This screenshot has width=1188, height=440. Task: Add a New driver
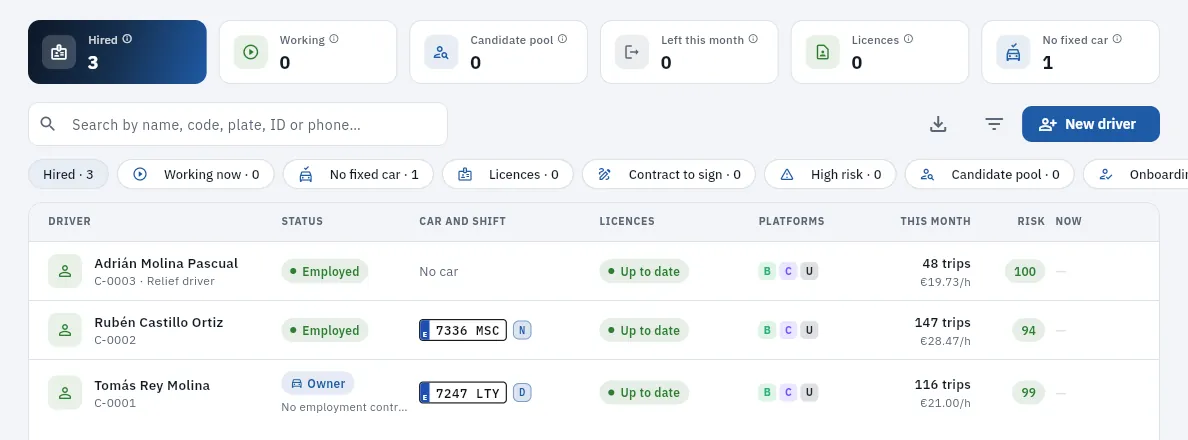click(x=1090, y=124)
